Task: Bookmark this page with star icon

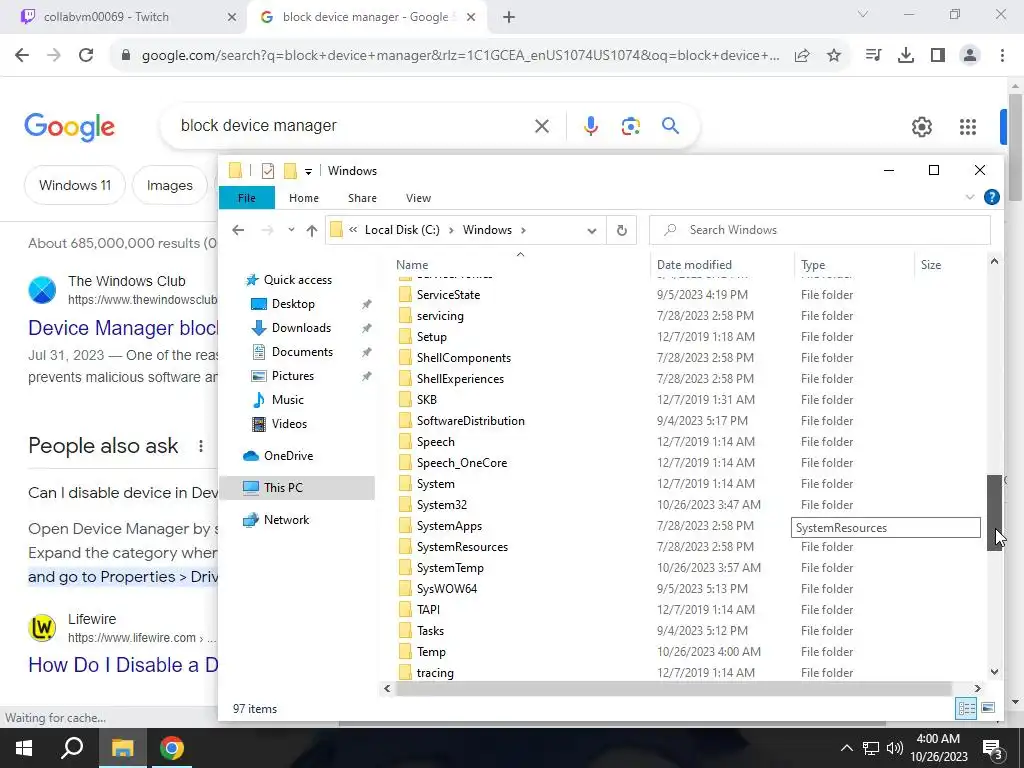Action: (x=834, y=56)
